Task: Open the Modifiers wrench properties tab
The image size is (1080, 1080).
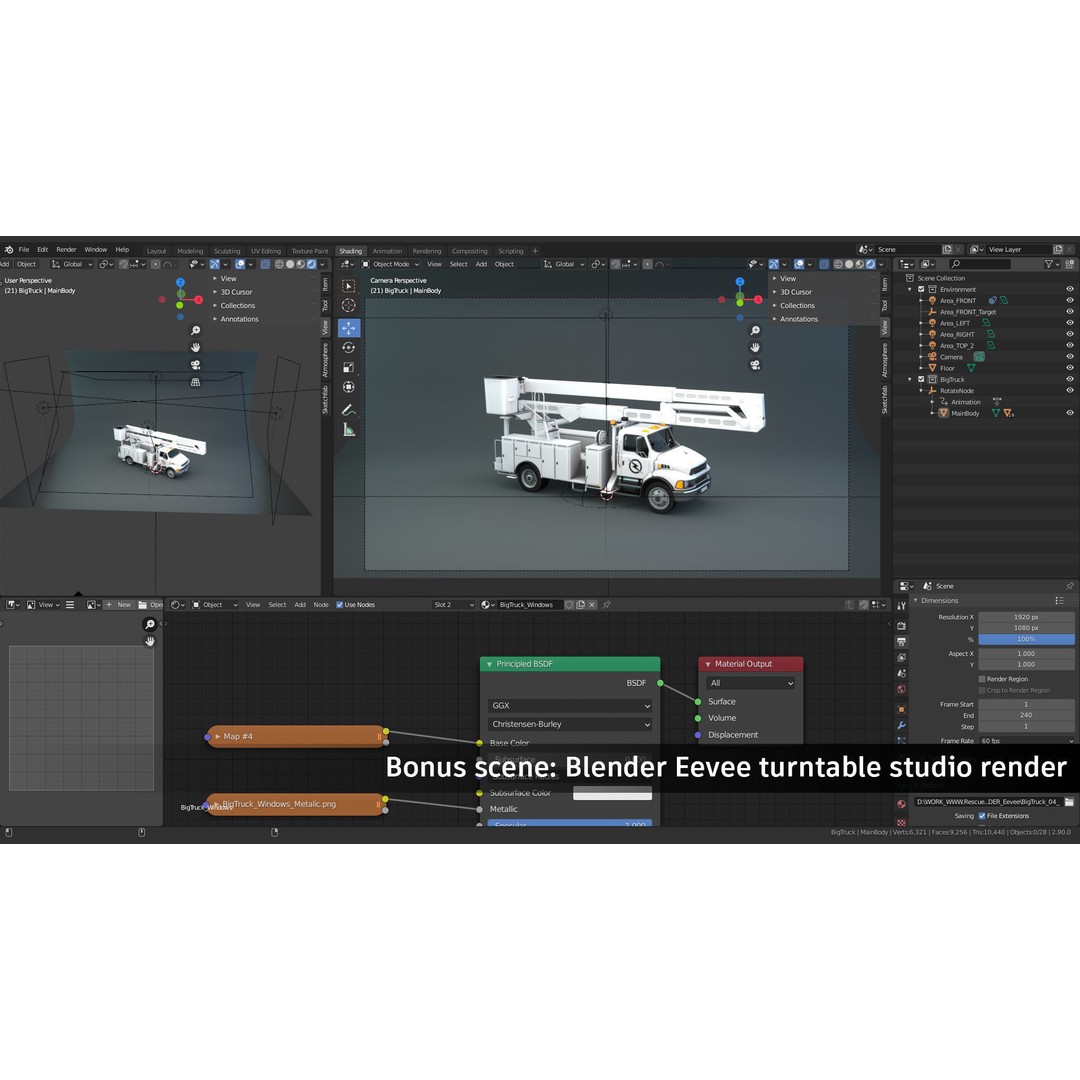Action: tap(902, 725)
